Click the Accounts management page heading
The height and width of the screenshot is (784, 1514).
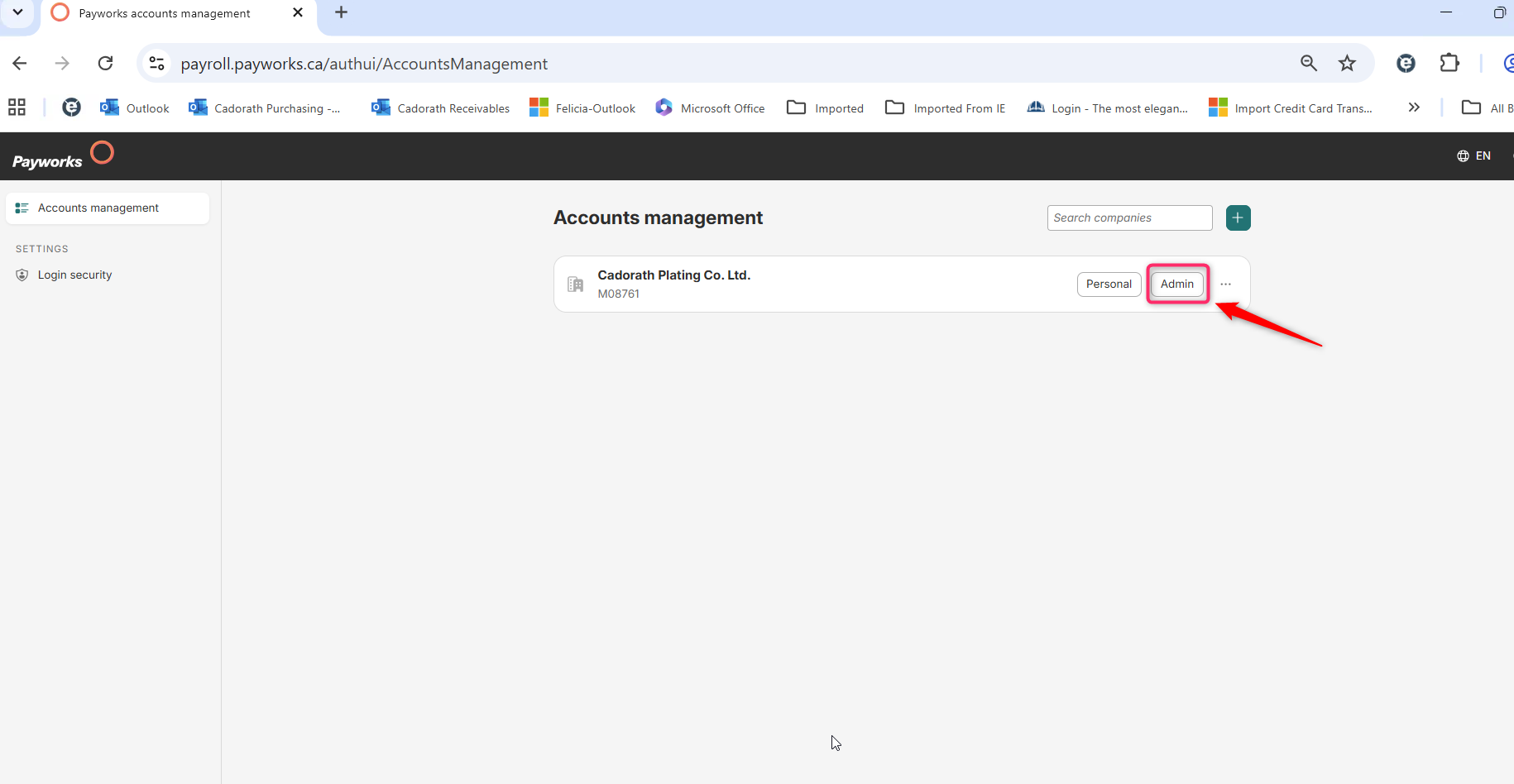pyautogui.click(x=658, y=218)
